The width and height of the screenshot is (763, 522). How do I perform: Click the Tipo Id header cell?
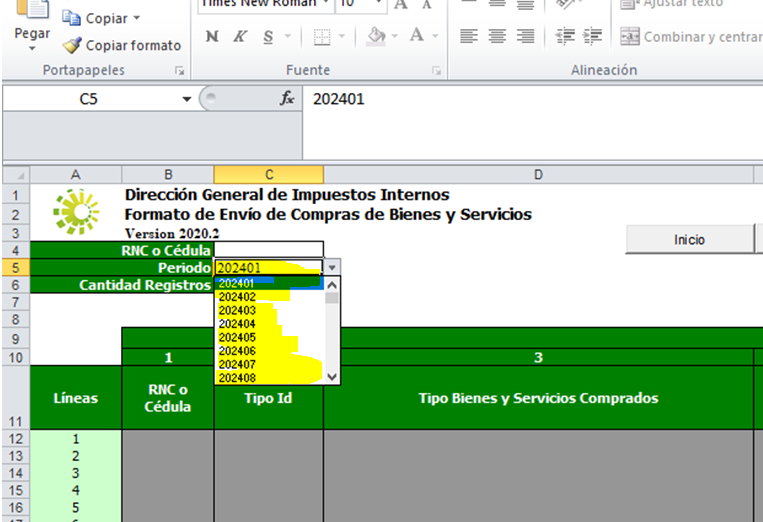click(269, 397)
